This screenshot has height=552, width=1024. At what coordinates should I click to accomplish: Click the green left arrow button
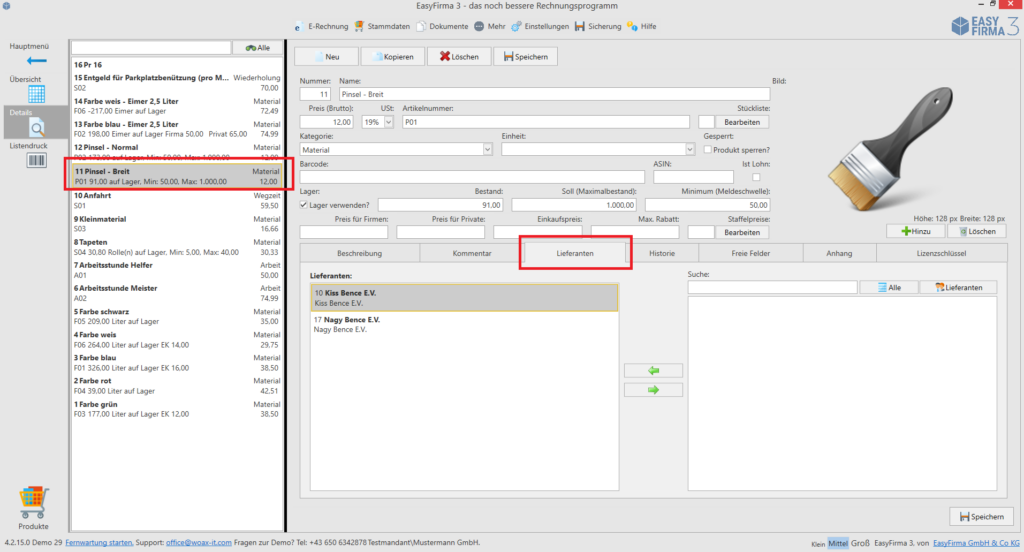click(653, 370)
